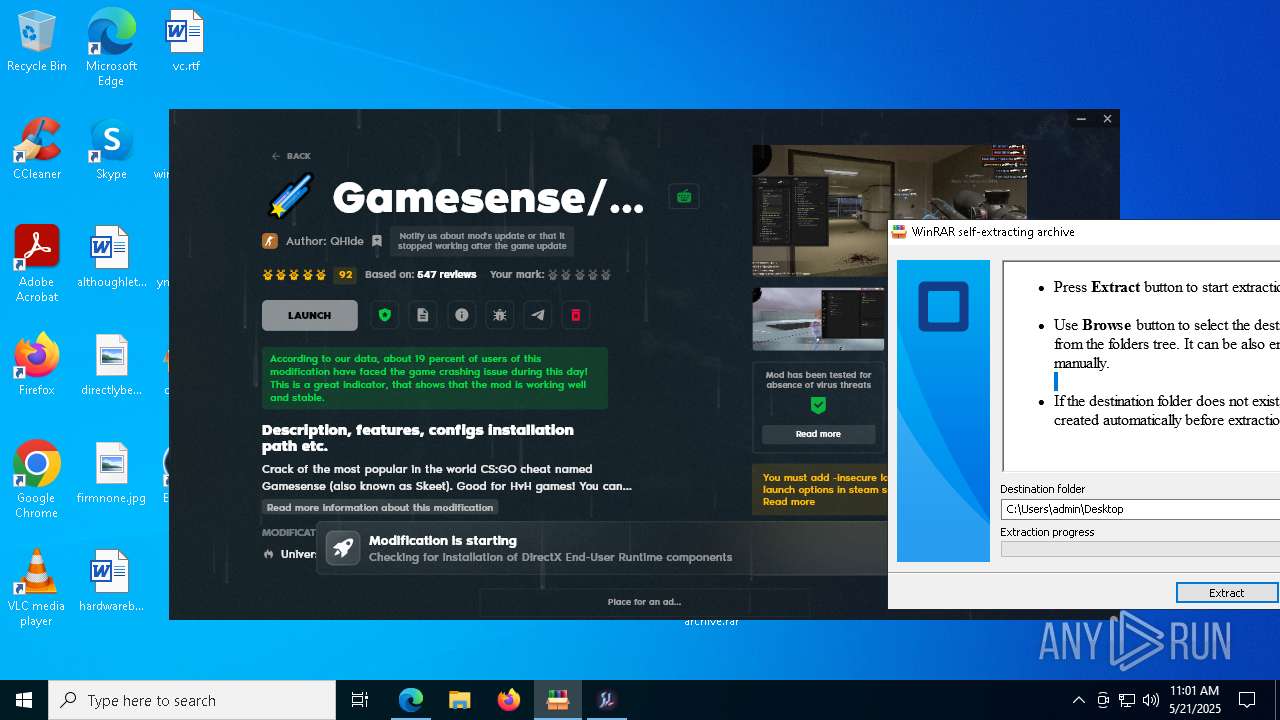This screenshot has width=1280, height=720.
Task: Toggle the bookmark icon next to Author QHide
Action: tap(377, 241)
